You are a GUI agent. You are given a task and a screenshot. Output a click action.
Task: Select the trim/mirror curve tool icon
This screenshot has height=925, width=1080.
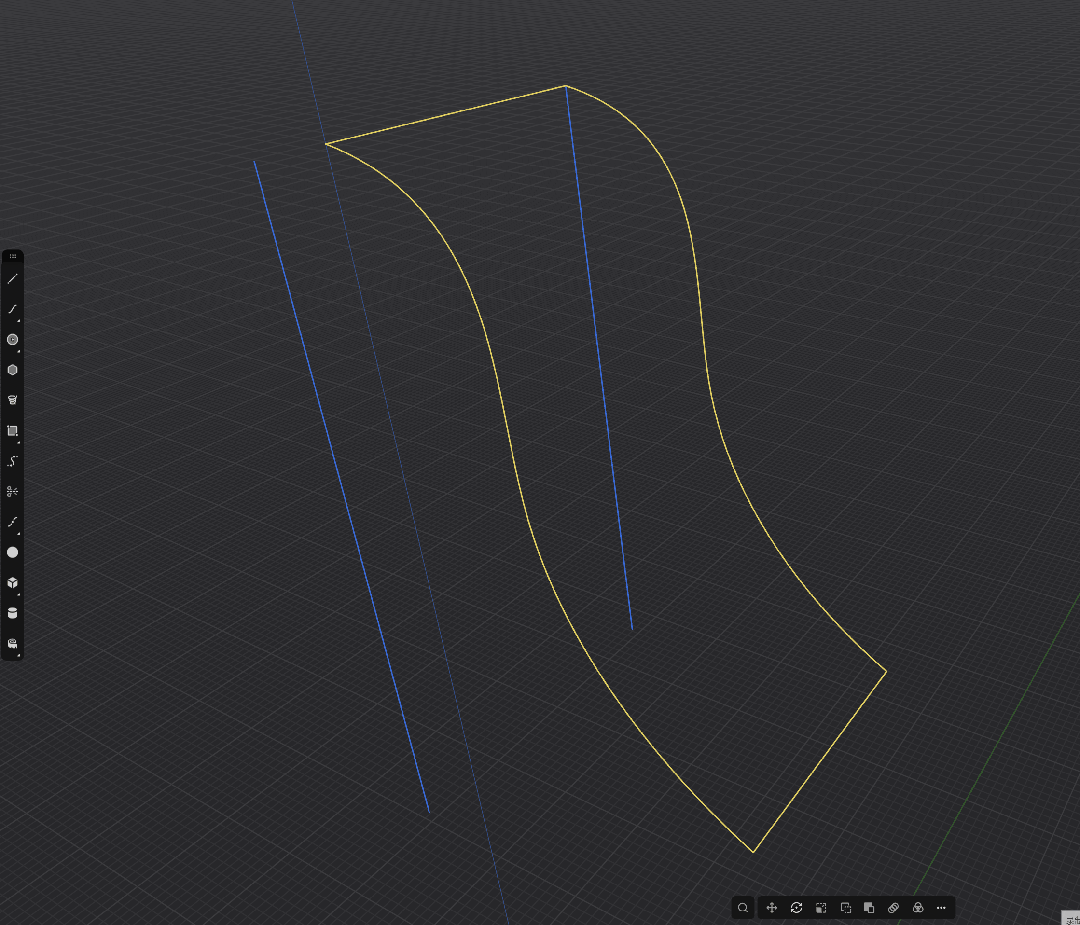[12, 492]
